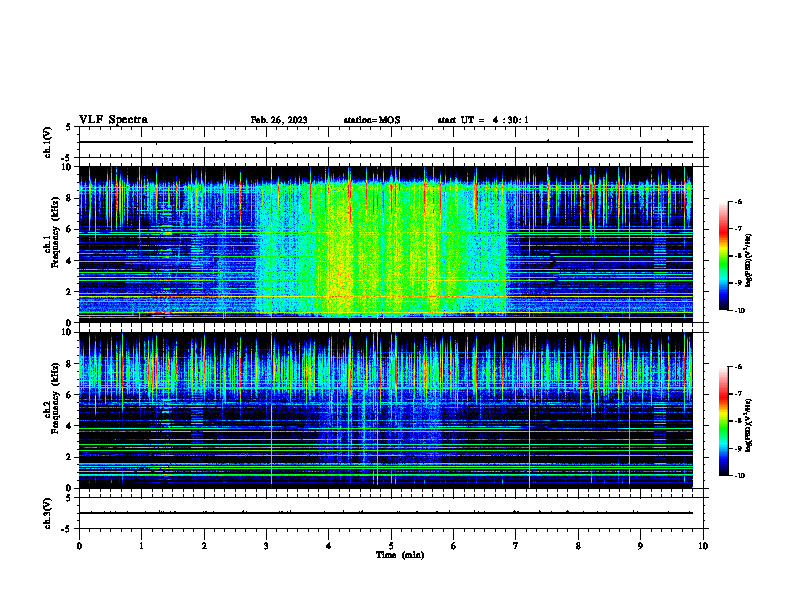Image resolution: width=792 pixels, height=612 pixels.
Task: Select the "start UT = 4 :30: 1" text
Action: coord(483,120)
